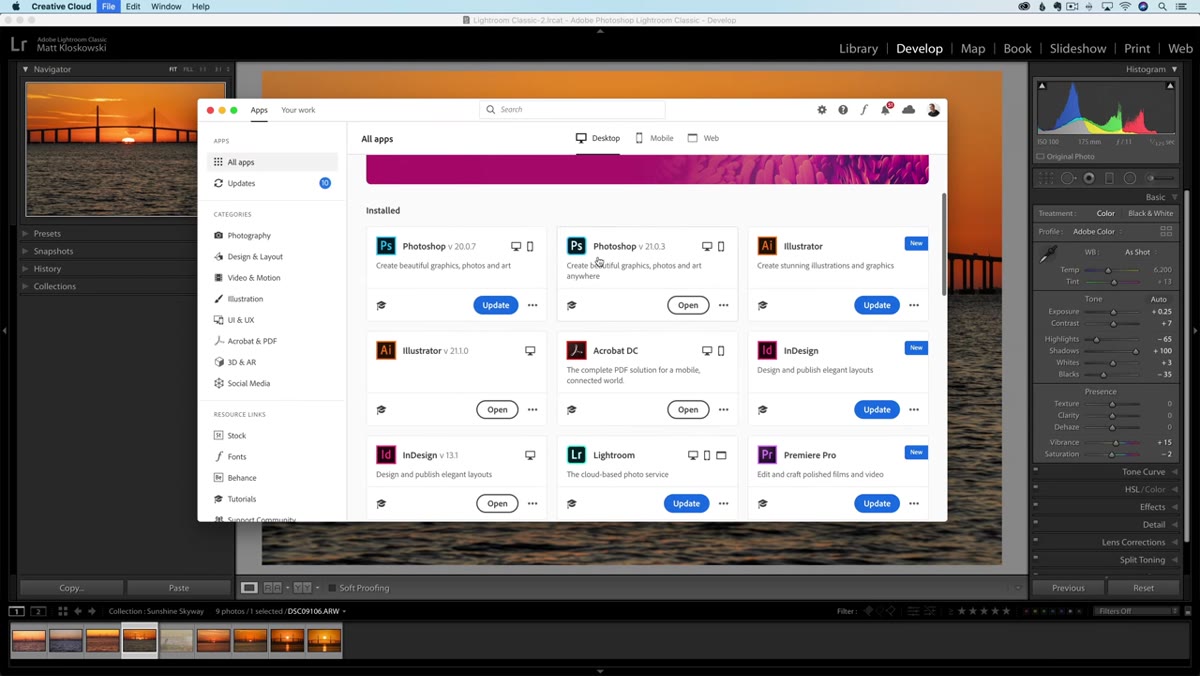Click the Illustrator app icon with New badge
Image resolution: width=1200 pixels, height=676 pixels.
[767, 246]
